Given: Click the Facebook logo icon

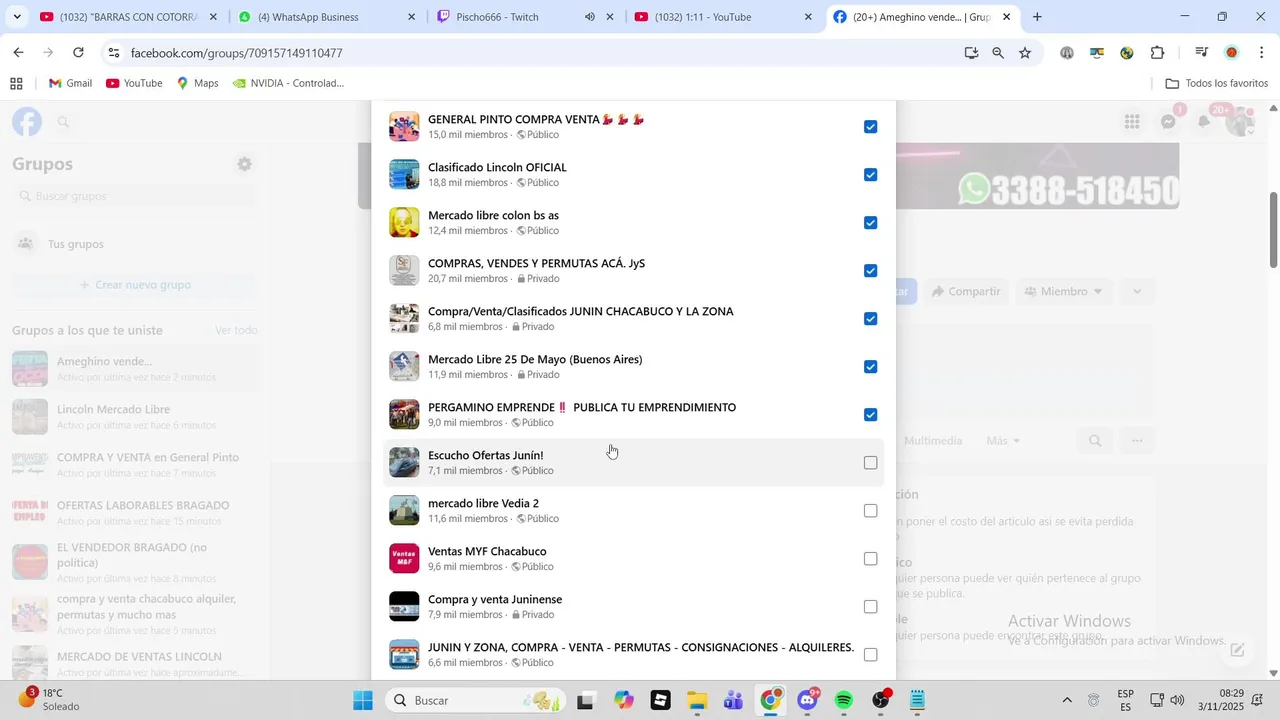Looking at the screenshot, I should click(x=27, y=122).
